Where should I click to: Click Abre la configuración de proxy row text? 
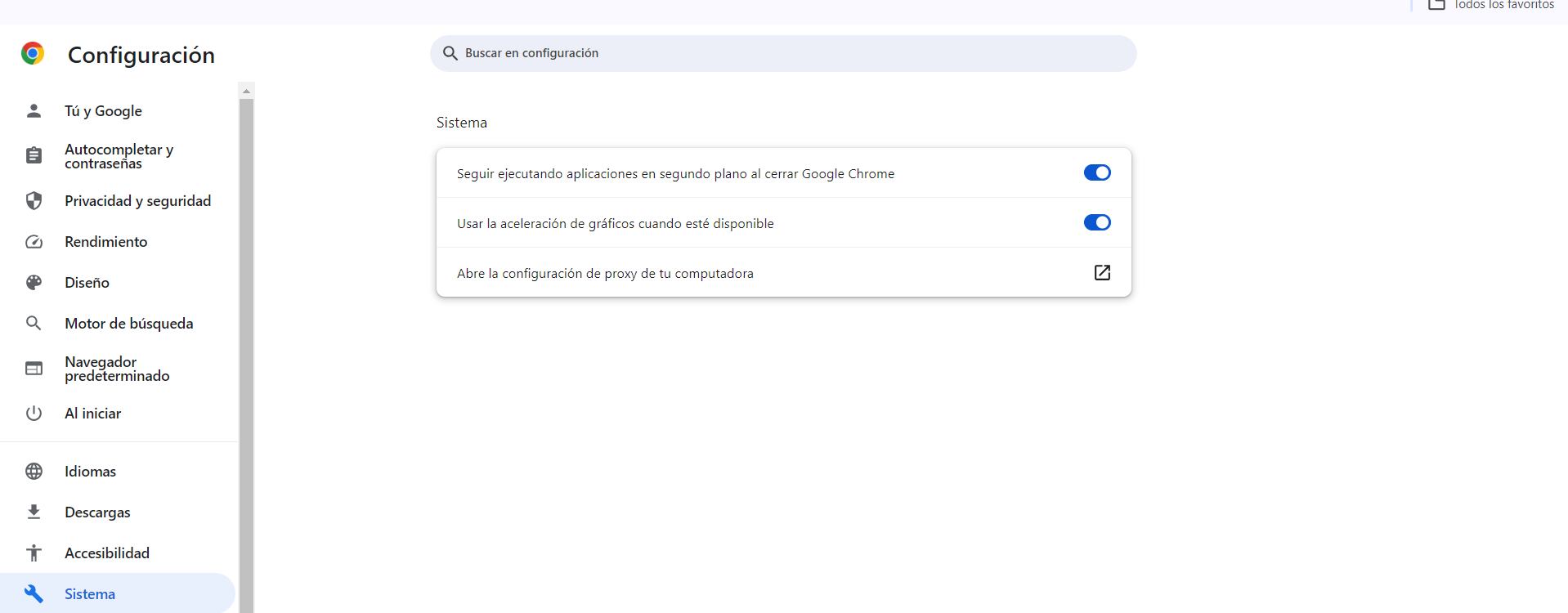click(605, 274)
